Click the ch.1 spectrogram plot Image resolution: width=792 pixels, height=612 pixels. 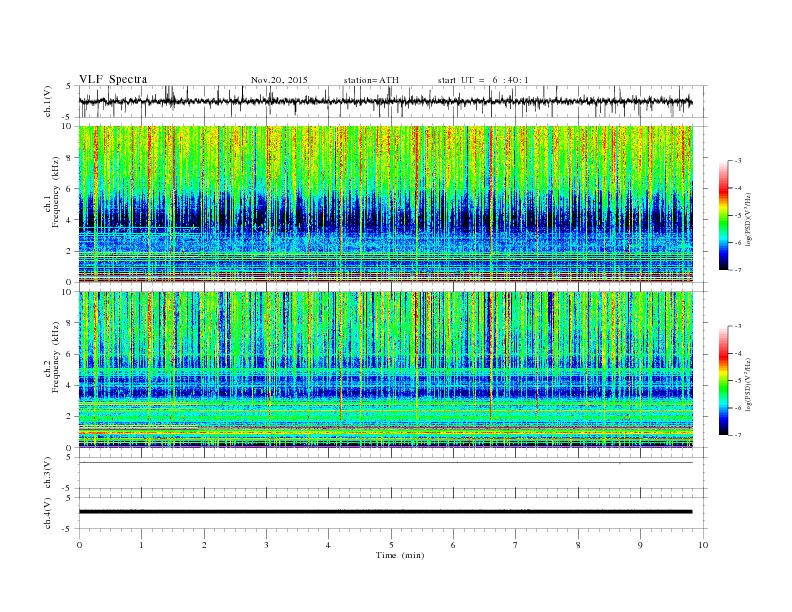[x=386, y=204]
